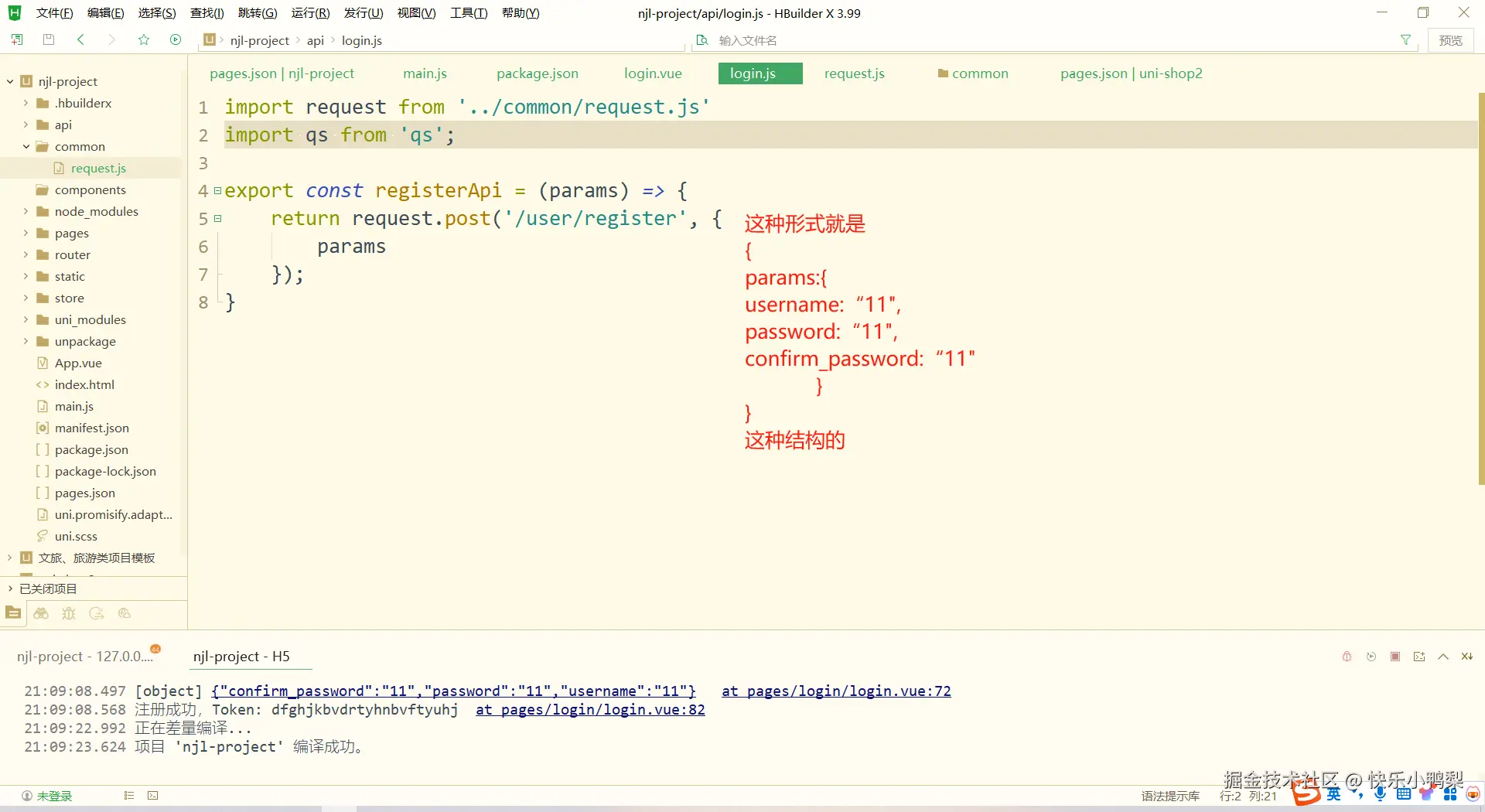Expand the router folder
1485x812 pixels.
tap(26, 254)
